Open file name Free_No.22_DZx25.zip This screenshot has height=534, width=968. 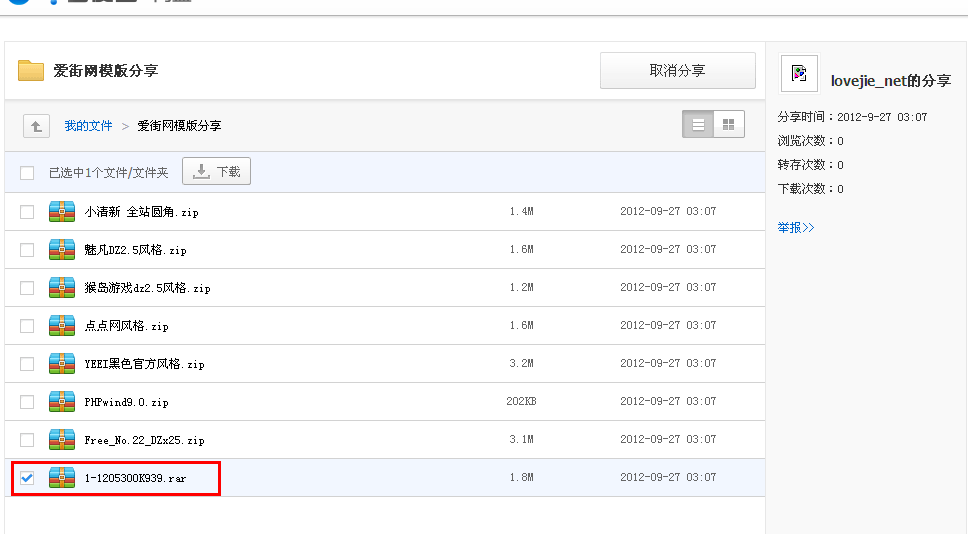144,440
